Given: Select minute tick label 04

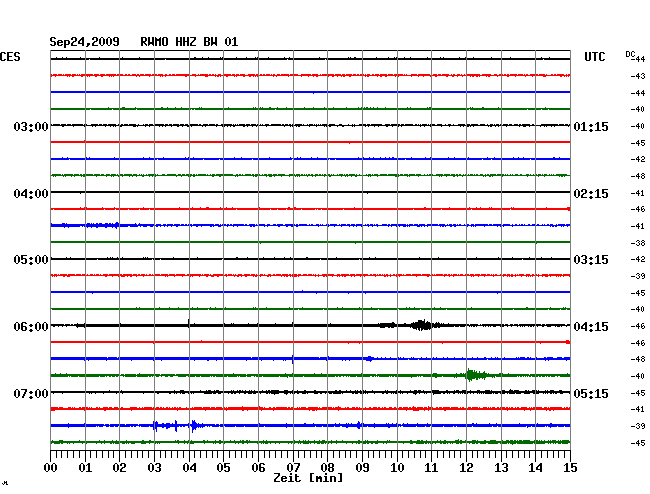Looking at the screenshot, I should [x=189, y=468].
